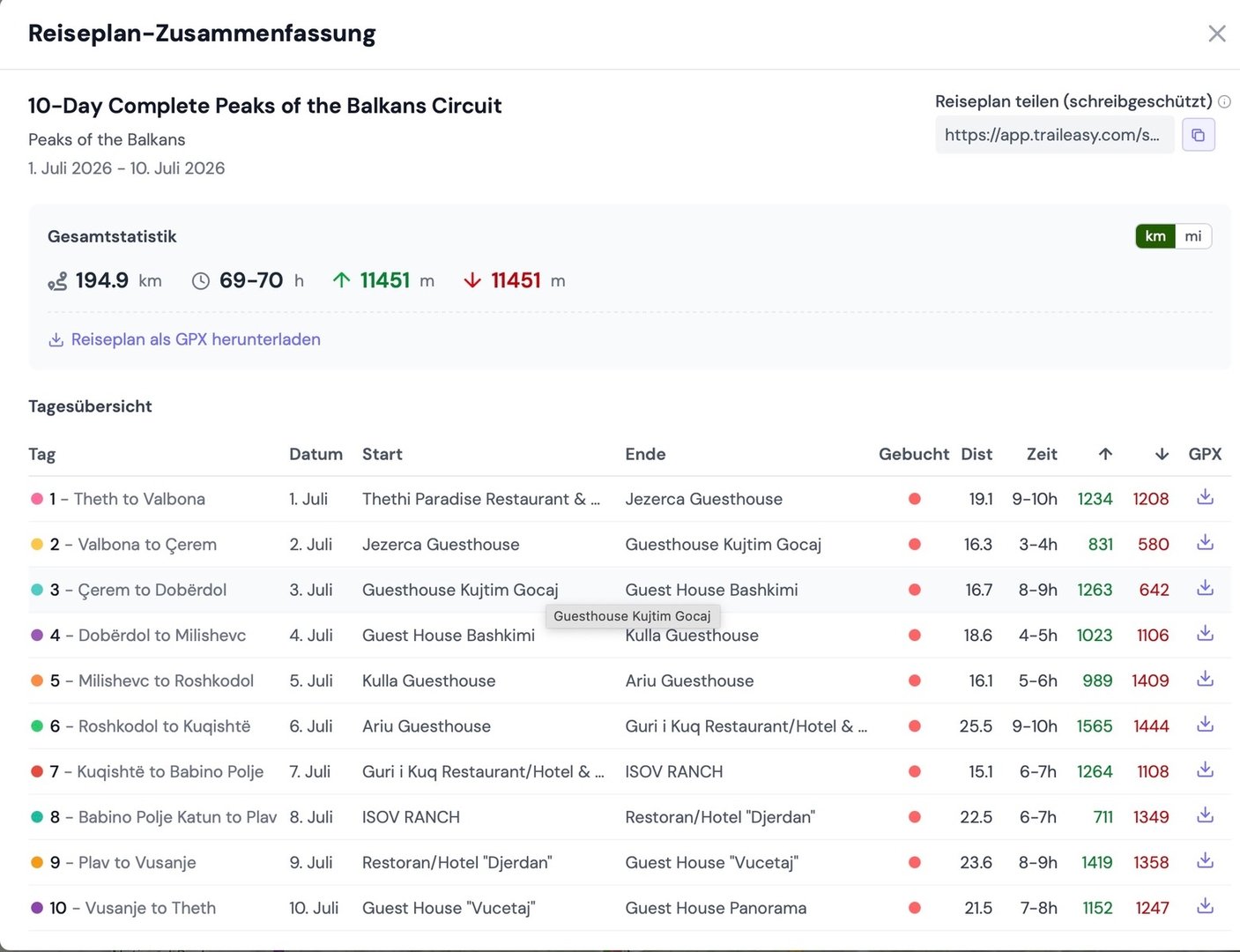The width and height of the screenshot is (1240, 952).
Task: Download GPX for day 7 Kuqishtë to Babino Polje
Action: pos(1205,770)
